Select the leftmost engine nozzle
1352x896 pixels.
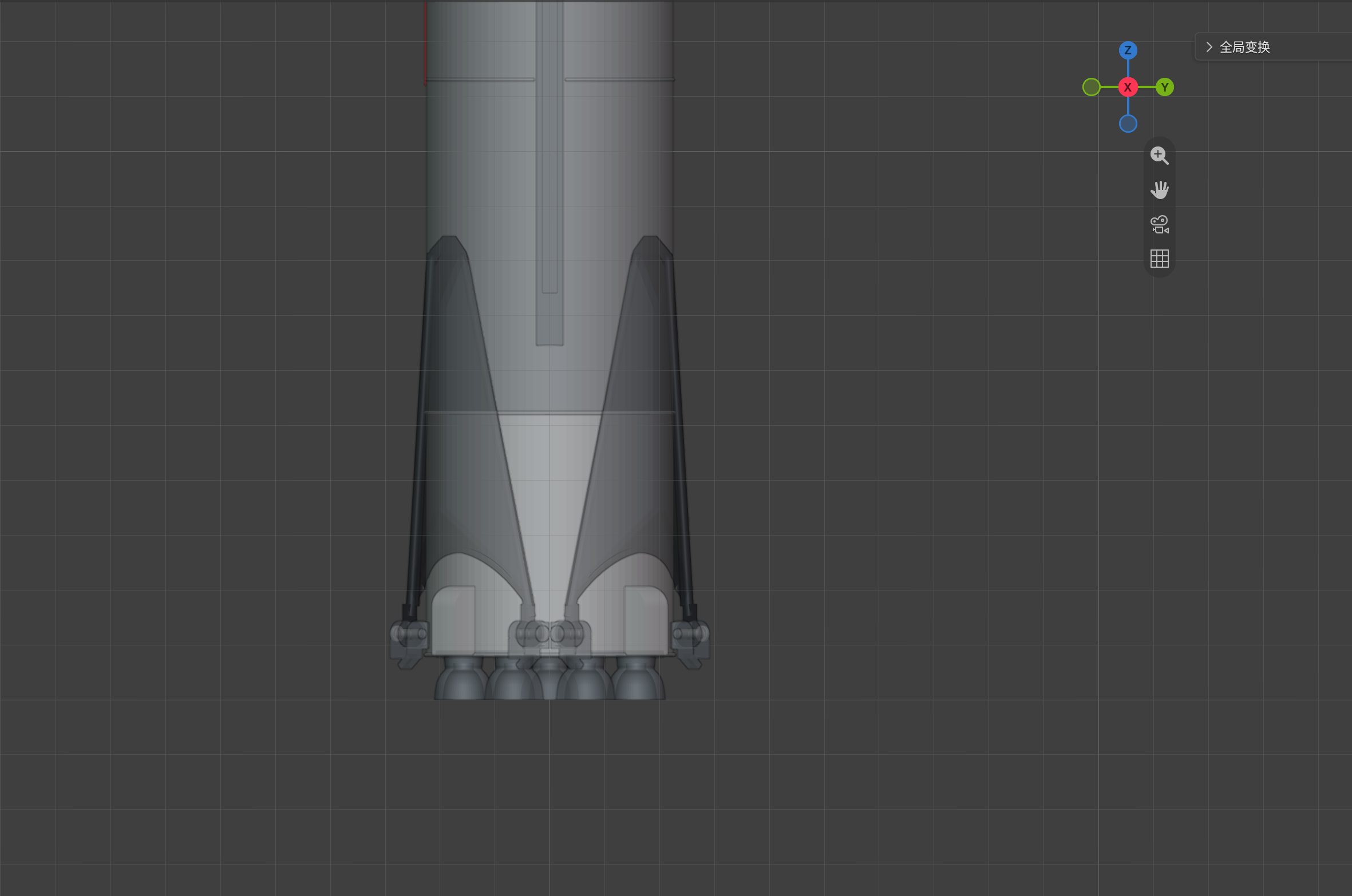pyautogui.click(x=461, y=680)
